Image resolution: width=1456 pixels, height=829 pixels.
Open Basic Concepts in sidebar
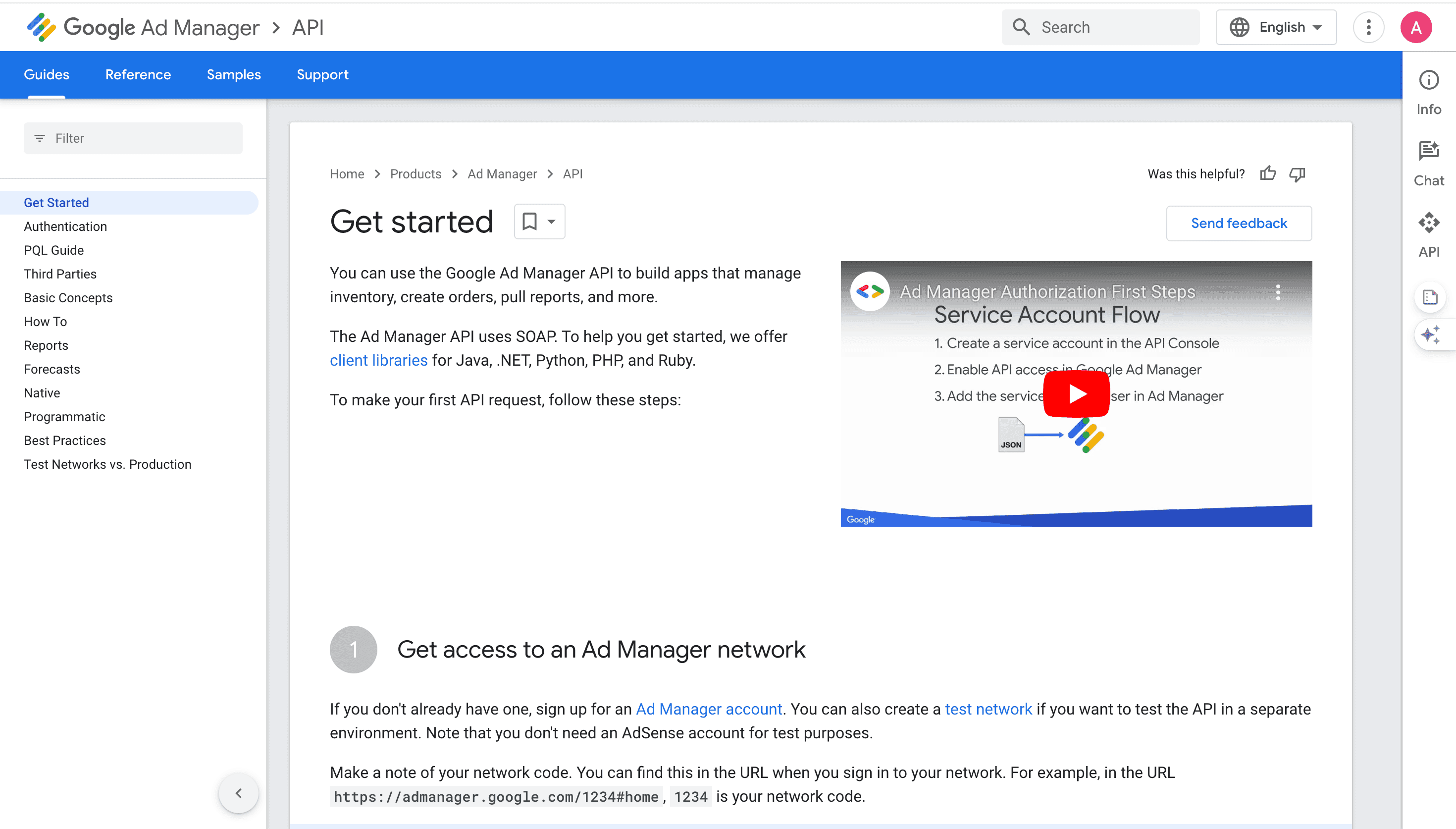pyautogui.click(x=68, y=298)
